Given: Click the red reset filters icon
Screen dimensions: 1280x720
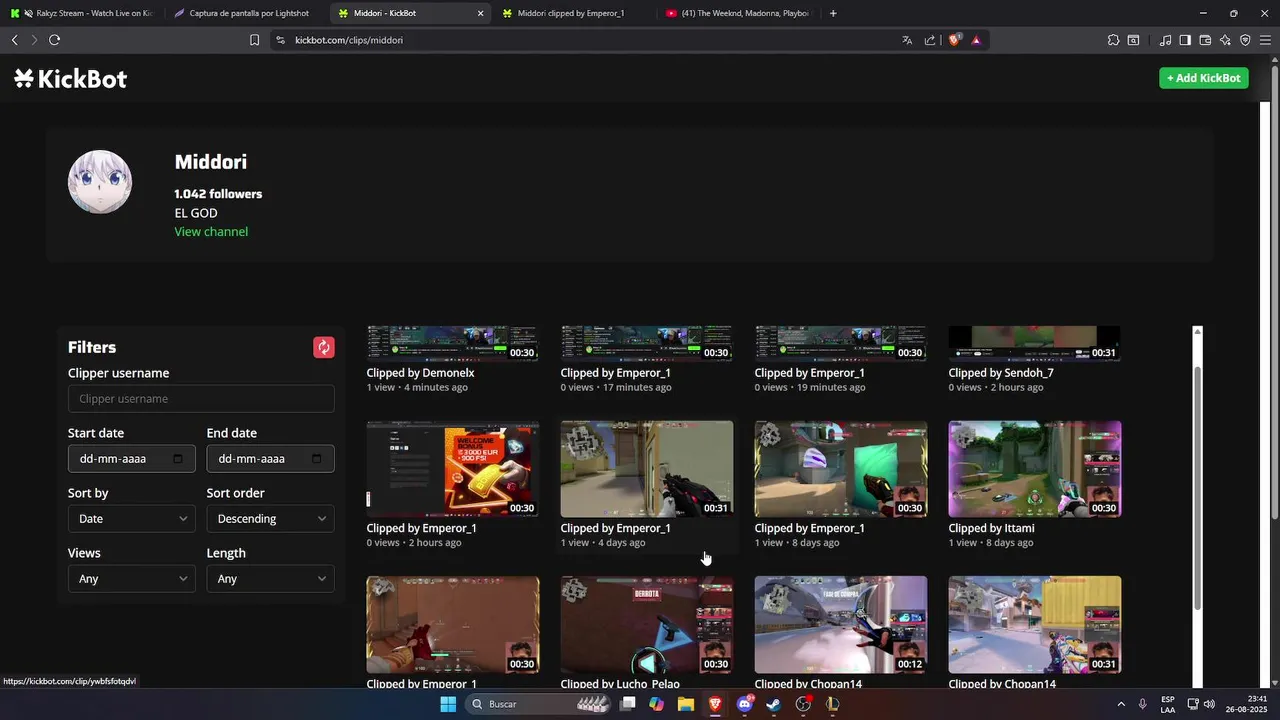Looking at the screenshot, I should tap(323, 347).
